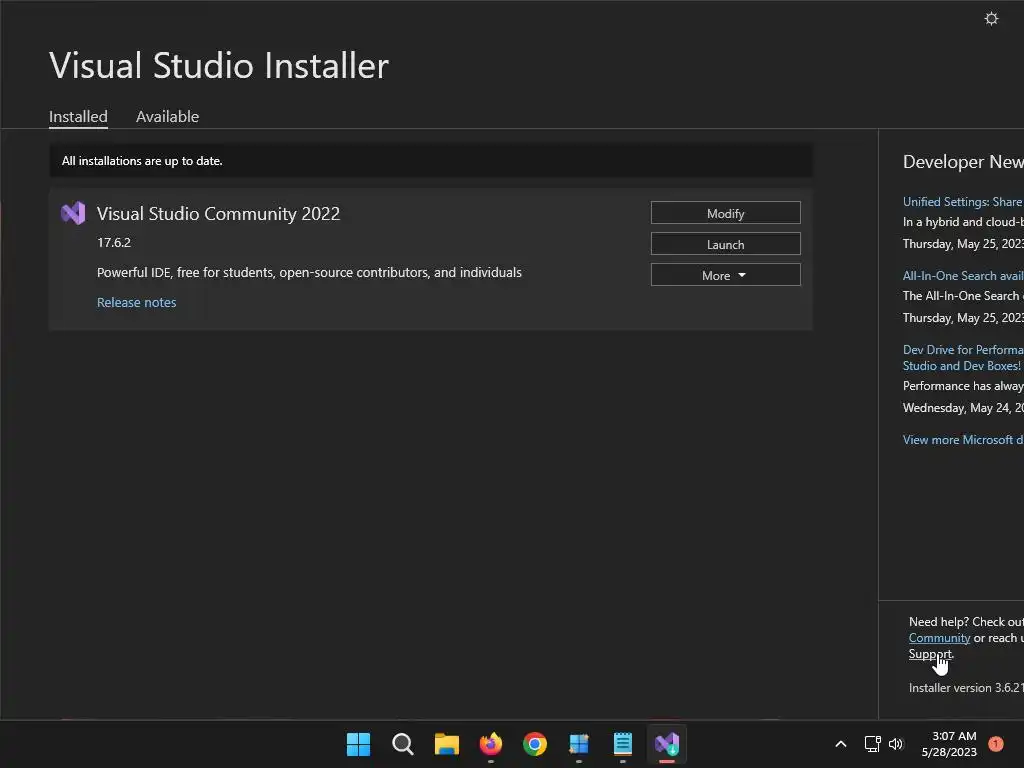The image size is (1024, 768).
Task: Open the Unified Settings news article
Action: 963,202
